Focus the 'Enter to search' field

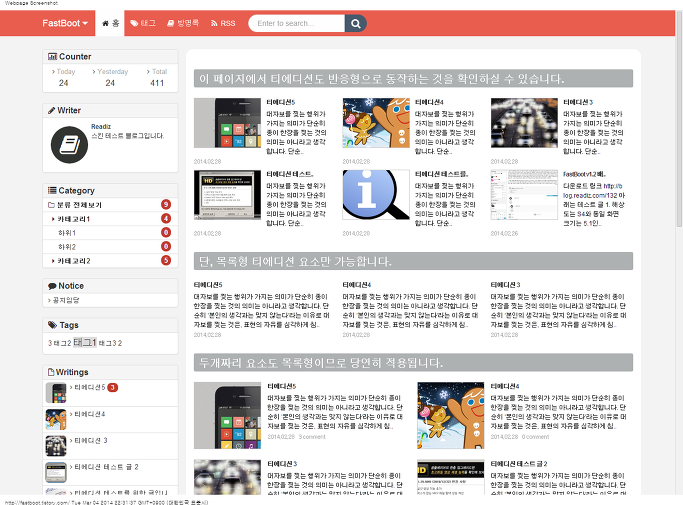[296, 23]
